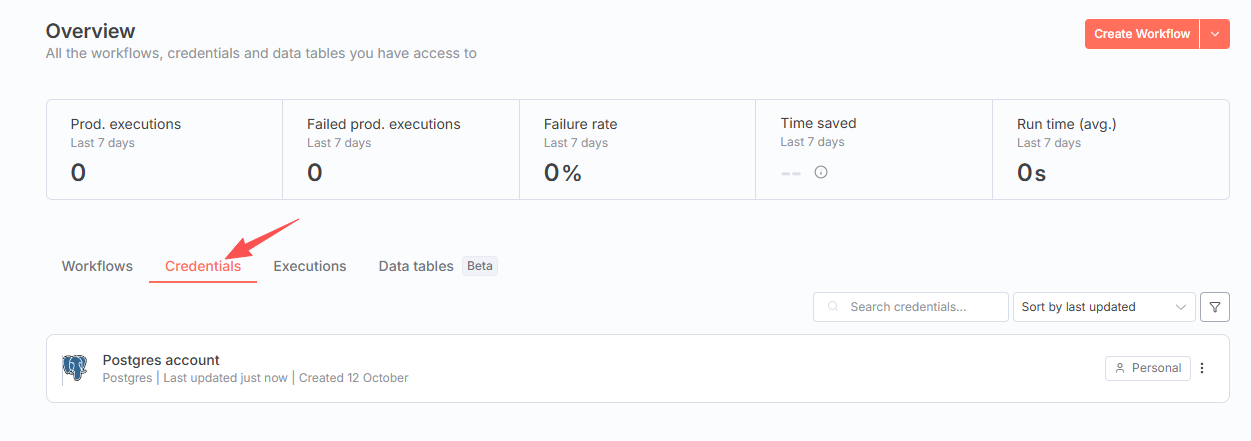The width and height of the screenshot is (1251, 441).
Task: Click the Create Workflow button
Action: [1142, 34]
